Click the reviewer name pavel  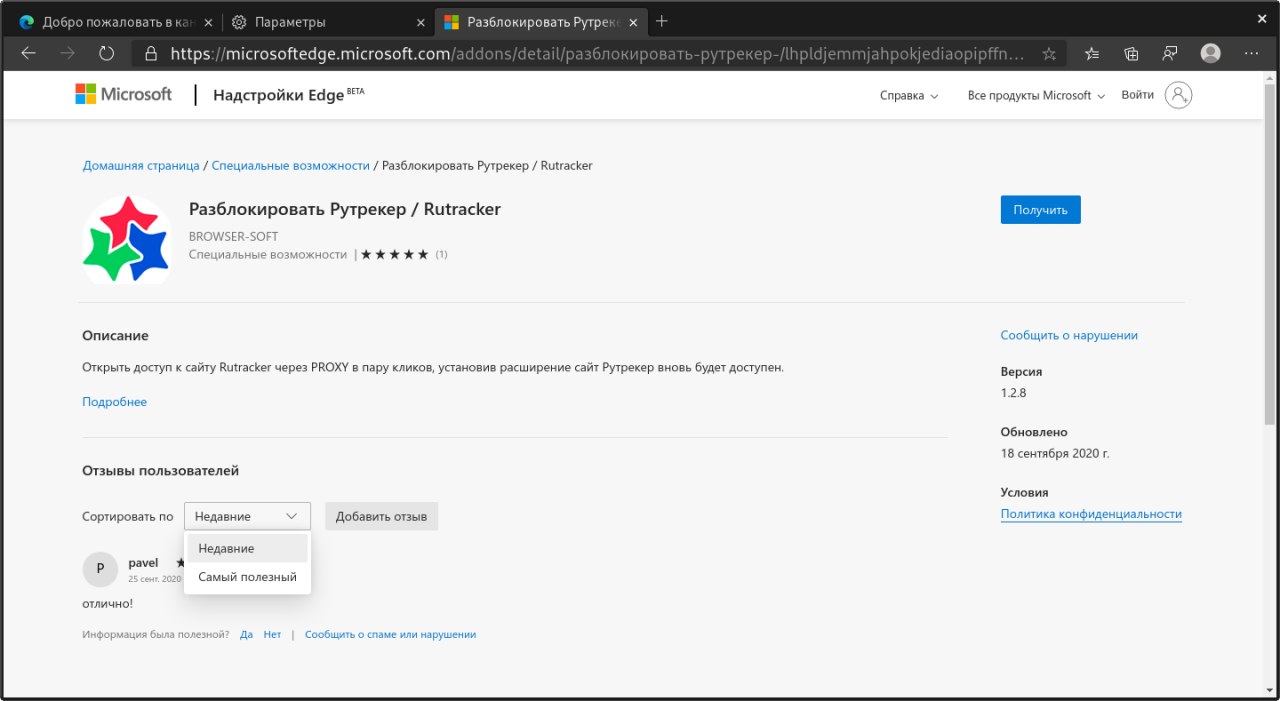pyautogui.click(x=143, y=563)
